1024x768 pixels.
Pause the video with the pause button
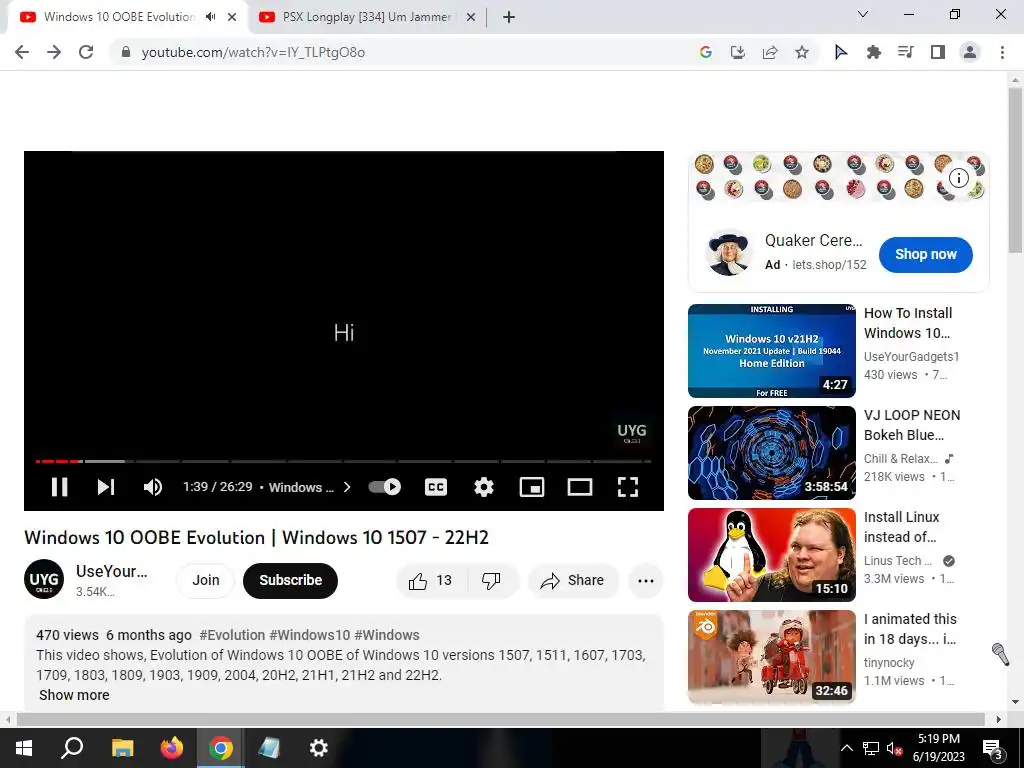59,487
